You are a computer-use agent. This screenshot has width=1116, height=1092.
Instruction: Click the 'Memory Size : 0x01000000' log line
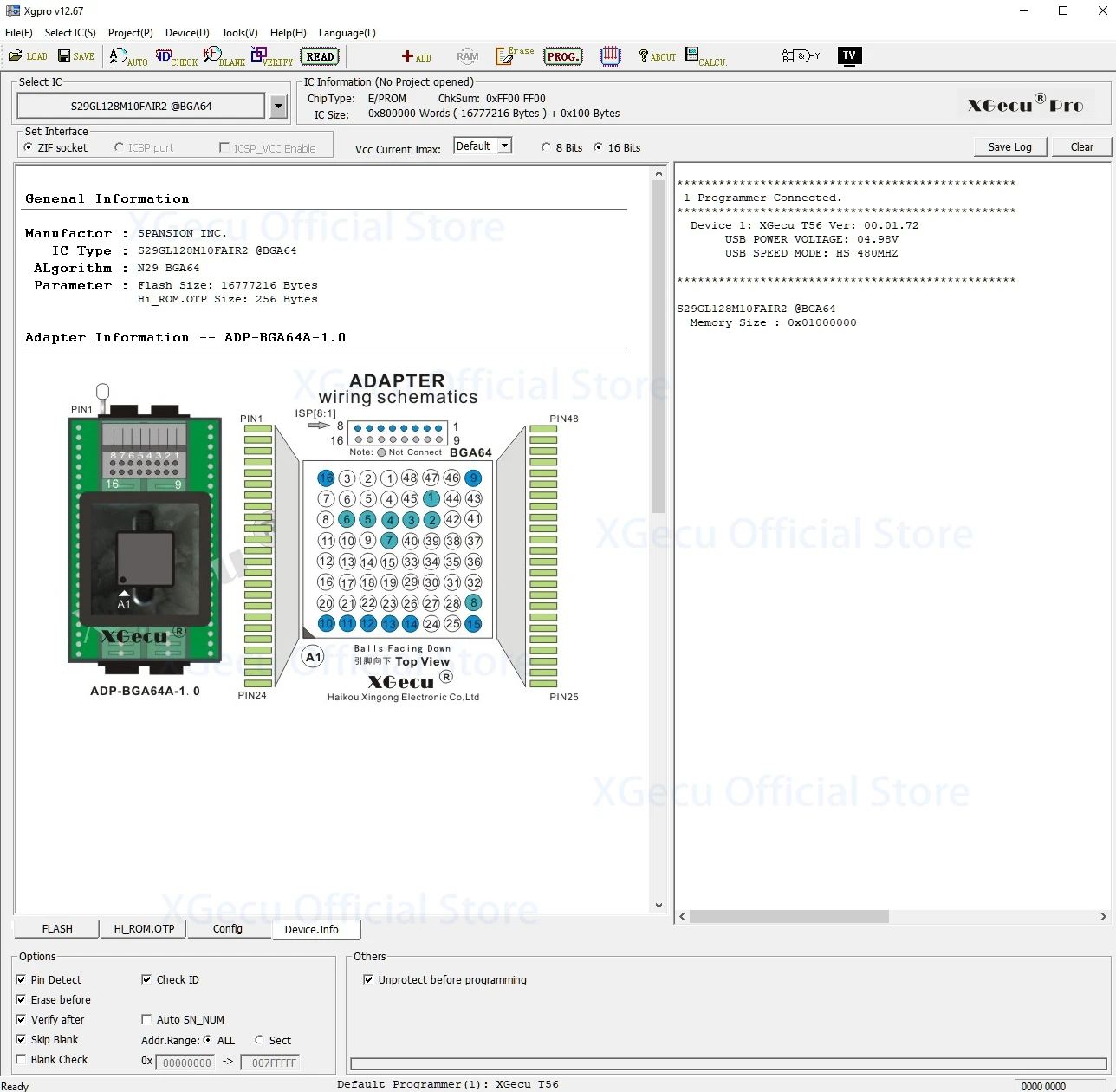click(773, 322)
